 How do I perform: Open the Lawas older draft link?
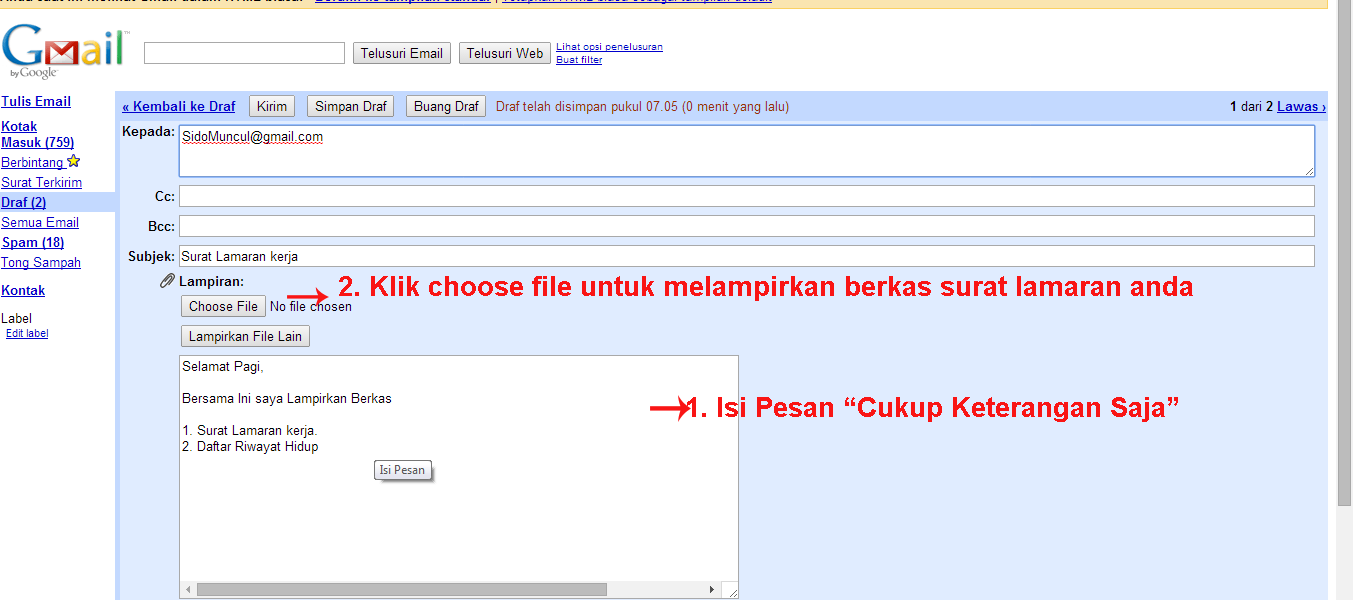click(x=1301, y=106)
